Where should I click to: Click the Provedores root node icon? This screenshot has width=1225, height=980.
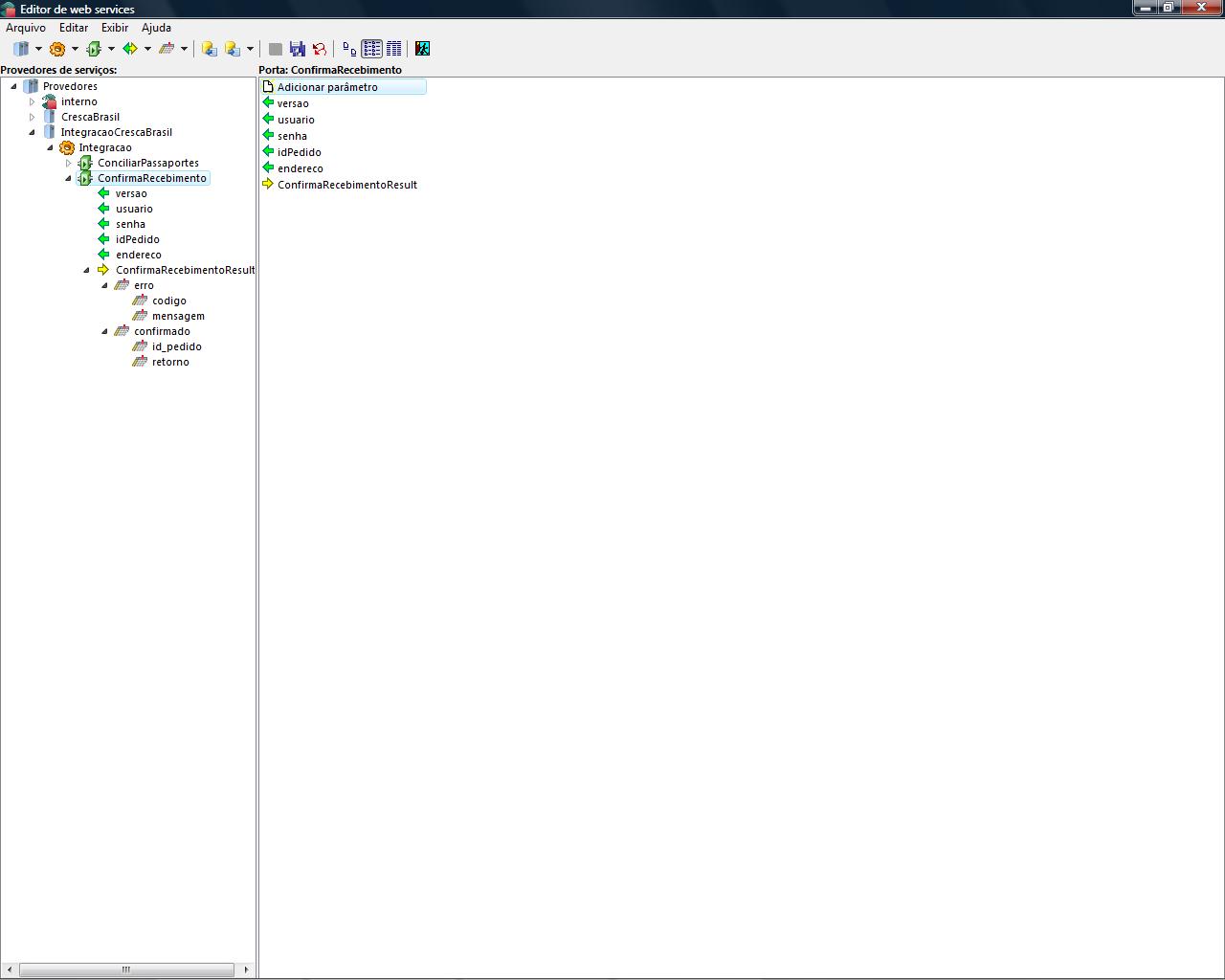[32, 86]
